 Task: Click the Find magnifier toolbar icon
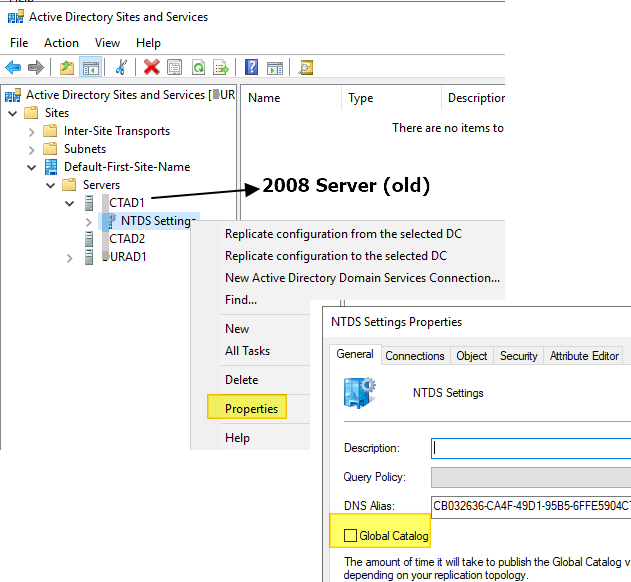(x=306, y=67)
